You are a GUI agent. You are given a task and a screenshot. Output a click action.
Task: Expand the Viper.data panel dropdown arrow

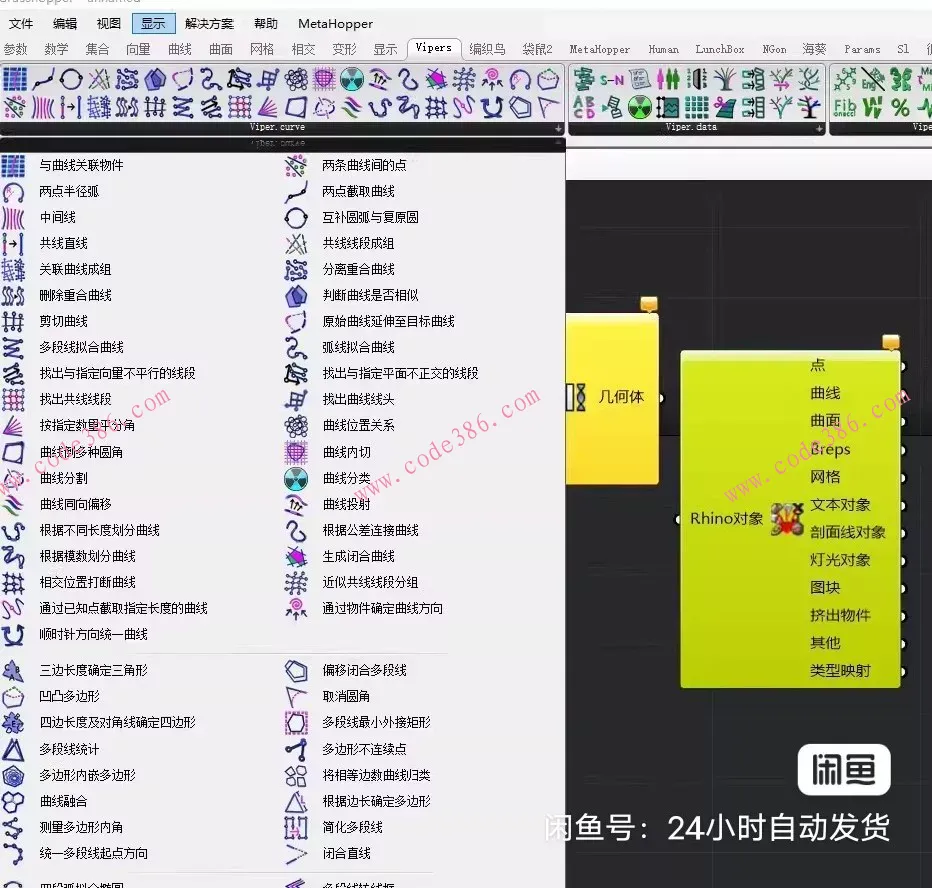[x=819, y=129]
